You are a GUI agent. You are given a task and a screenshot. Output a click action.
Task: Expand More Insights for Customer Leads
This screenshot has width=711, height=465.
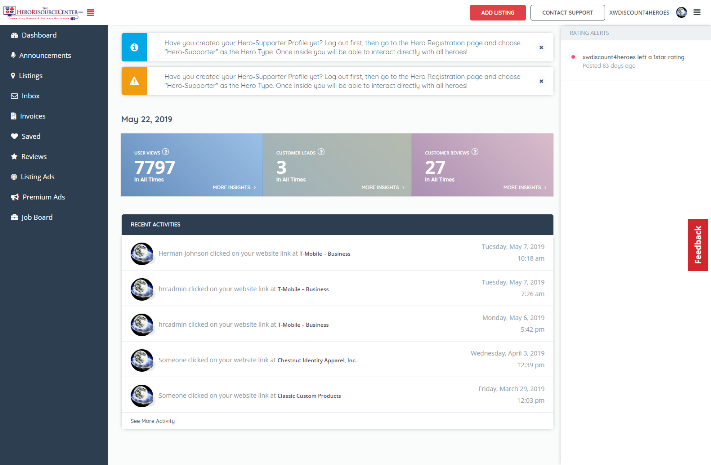382,187
